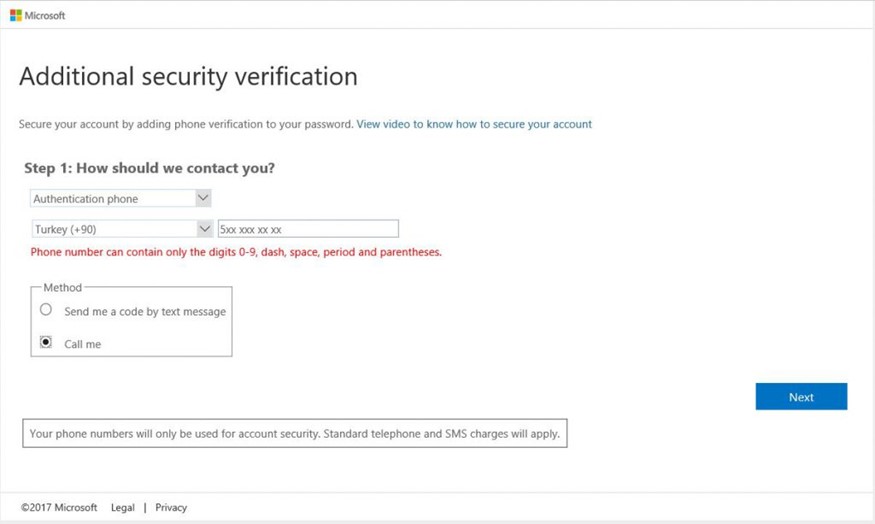Click the chevron arrow beside Authentication phone

(203, 198)
